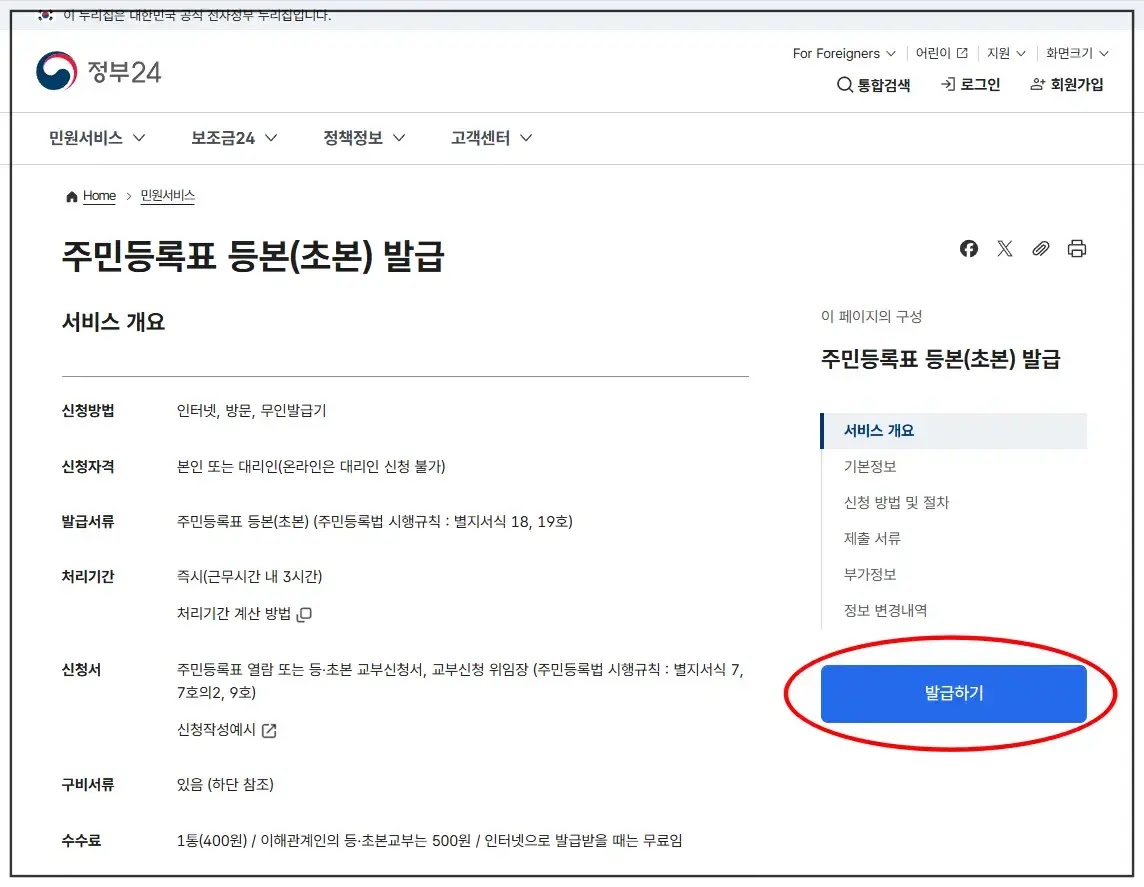Select 서비스 개요 in page outline
Viewport: 1144px width, 887px height.
click(x=954, y=431)
